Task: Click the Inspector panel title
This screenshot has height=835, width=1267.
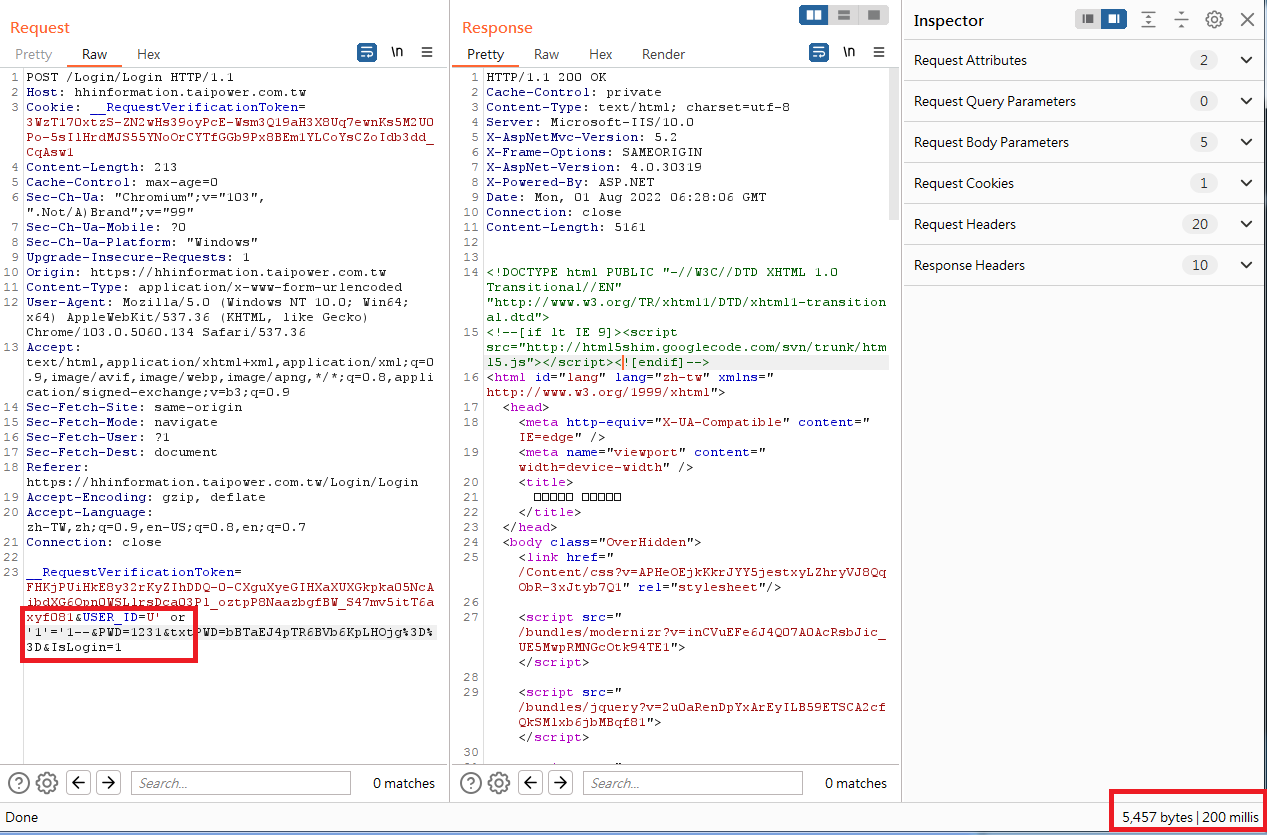Action: (x=949, y=20)
